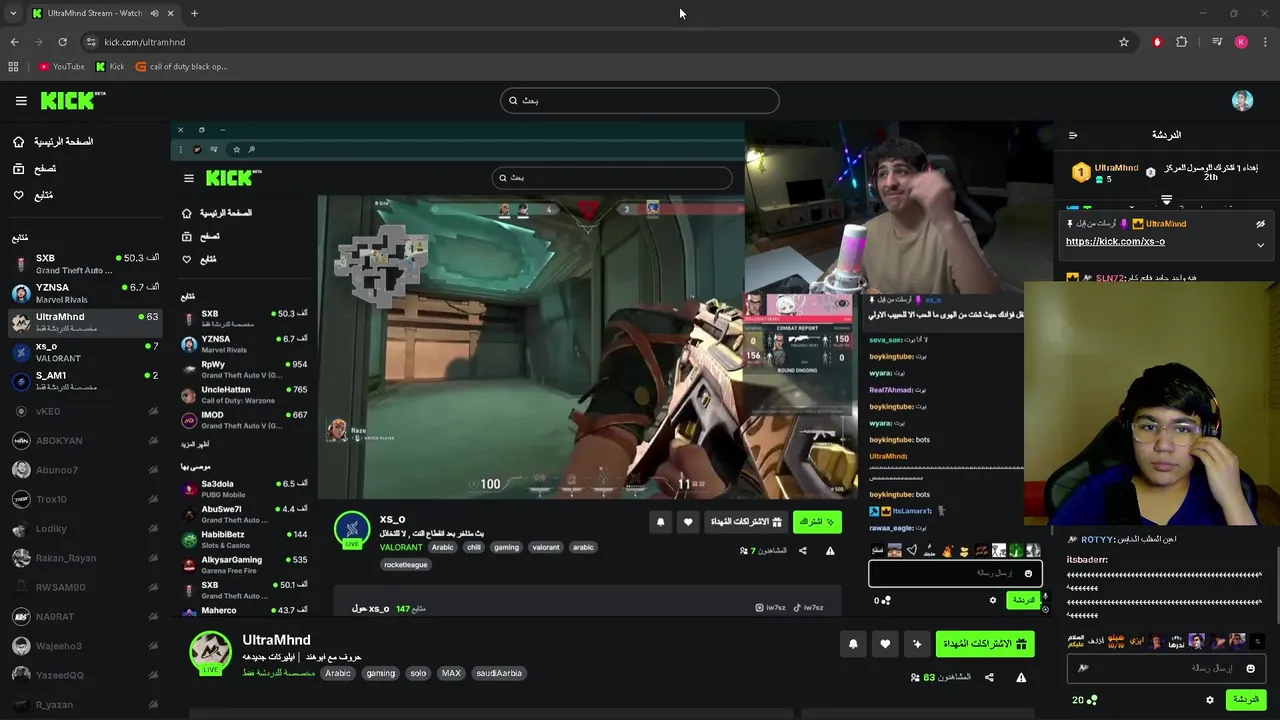
Task: Click the sparkle icon next to gift button
Action: [917, 645]
